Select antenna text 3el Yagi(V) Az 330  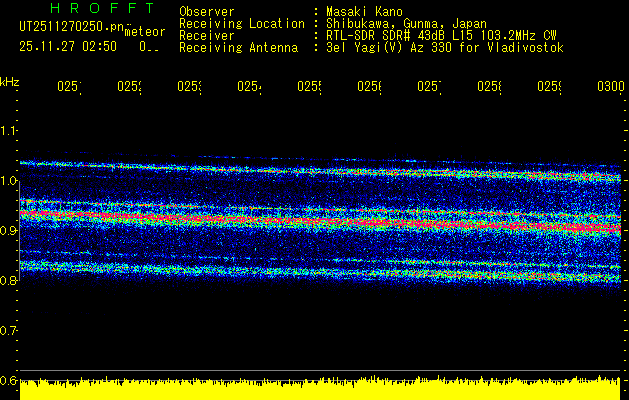pos(391,48)
